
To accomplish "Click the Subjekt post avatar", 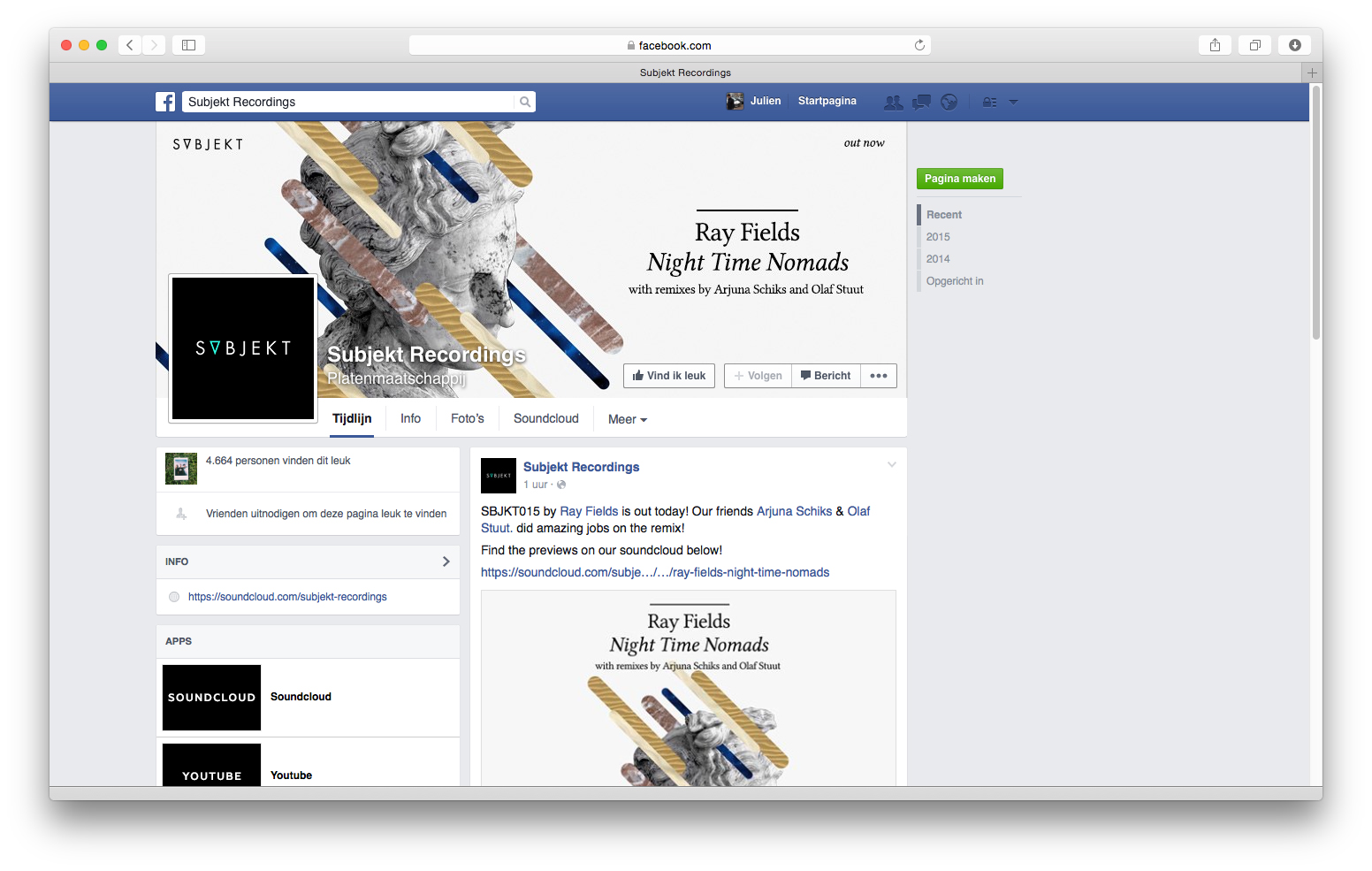I will [x=499, y=476].
